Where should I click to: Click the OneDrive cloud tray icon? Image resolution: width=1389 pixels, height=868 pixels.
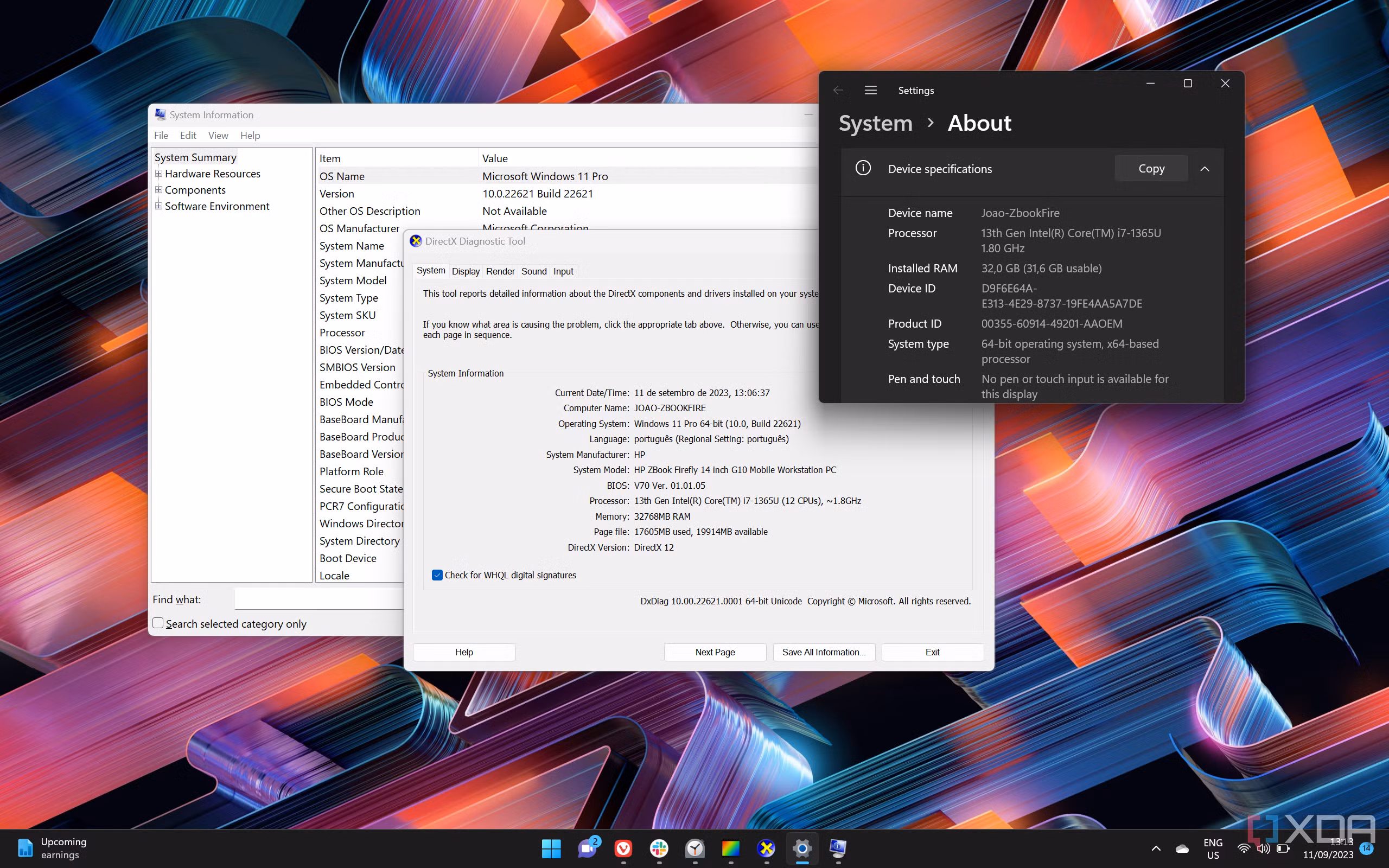click(1182, 848)
